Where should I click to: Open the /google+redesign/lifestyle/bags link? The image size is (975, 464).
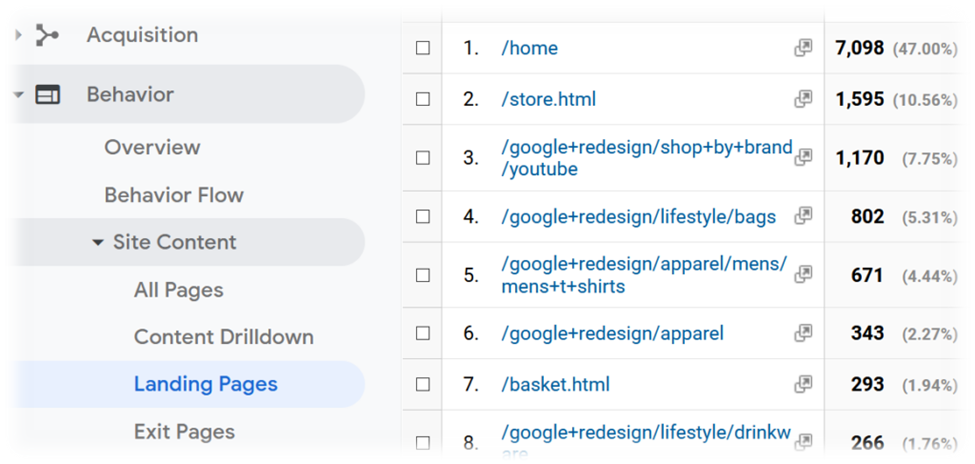[639, 216]
